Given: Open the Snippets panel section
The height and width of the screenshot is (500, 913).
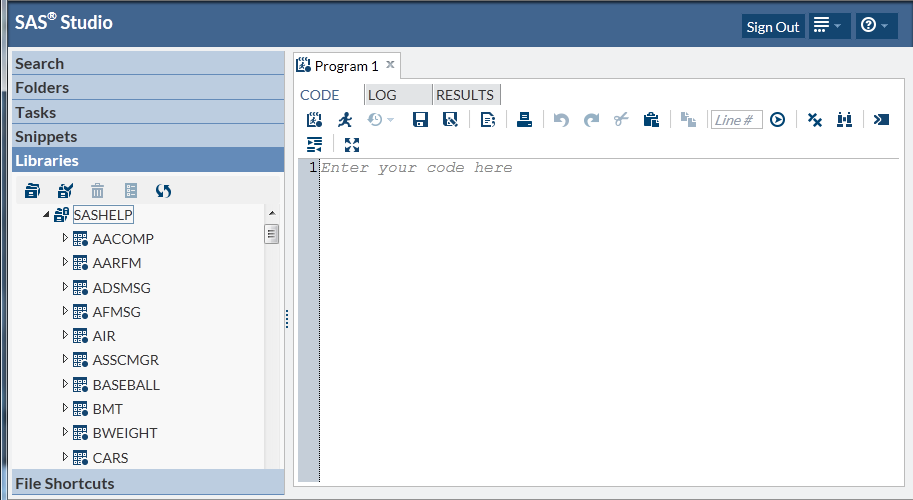Looking at the screenshot, I should [x=148, y=136].
